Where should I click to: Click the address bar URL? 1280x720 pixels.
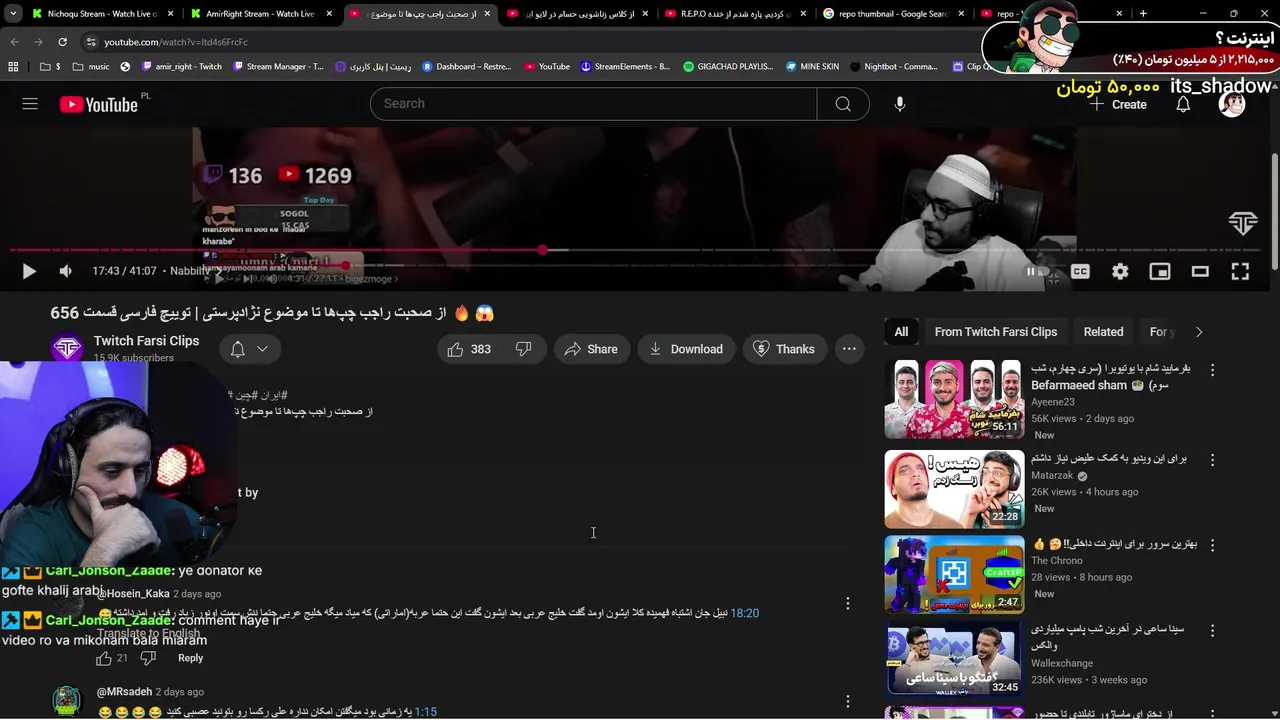[x=176, y=42]
